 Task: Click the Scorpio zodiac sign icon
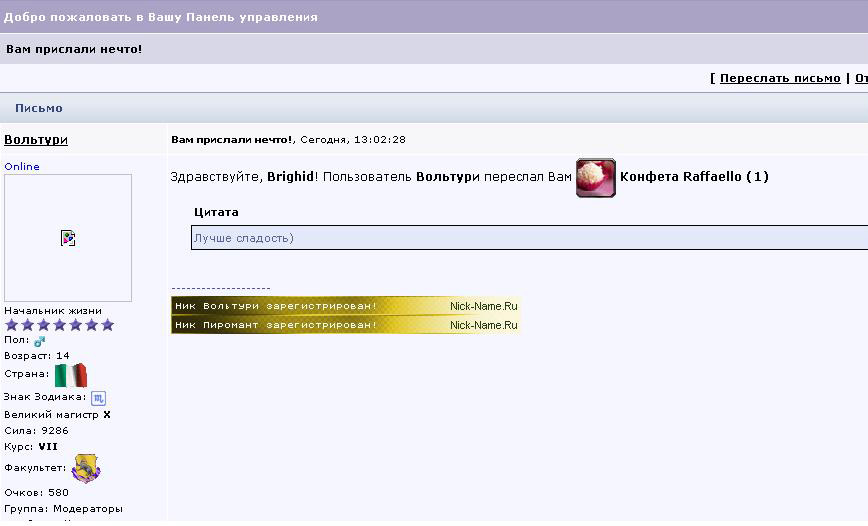[x=99, y=398]
